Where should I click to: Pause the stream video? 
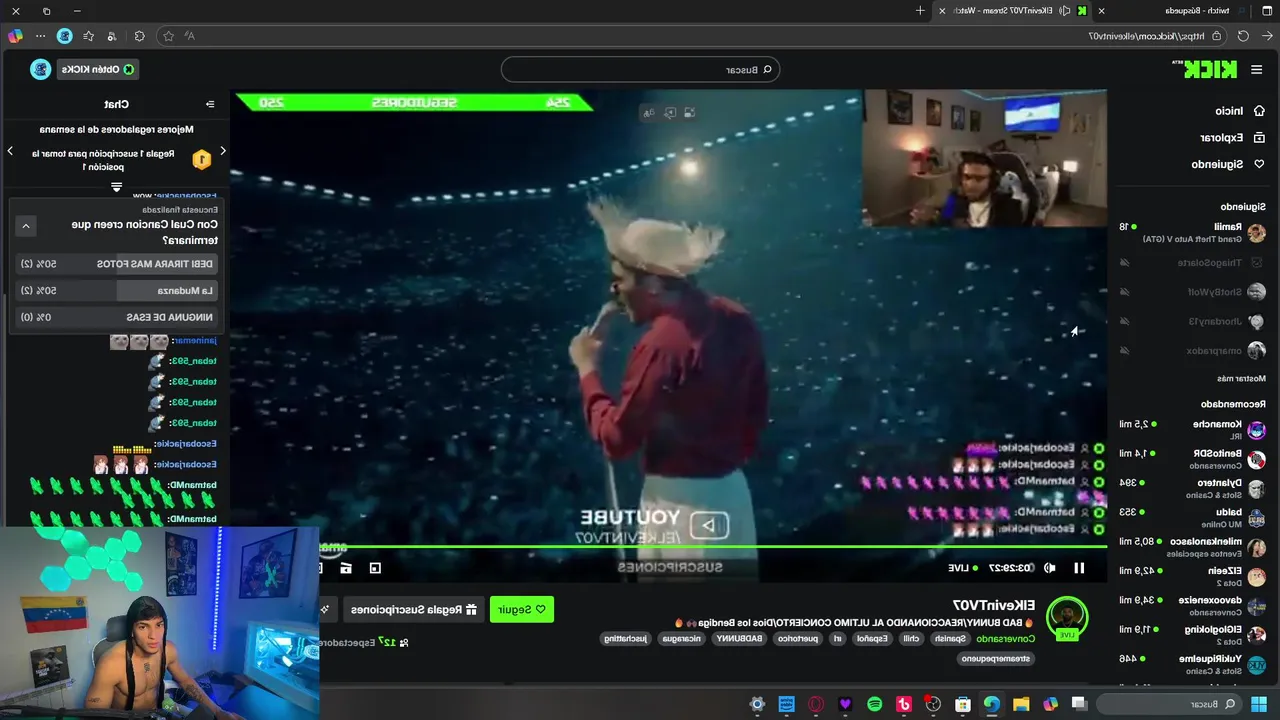pos(1079,568)
